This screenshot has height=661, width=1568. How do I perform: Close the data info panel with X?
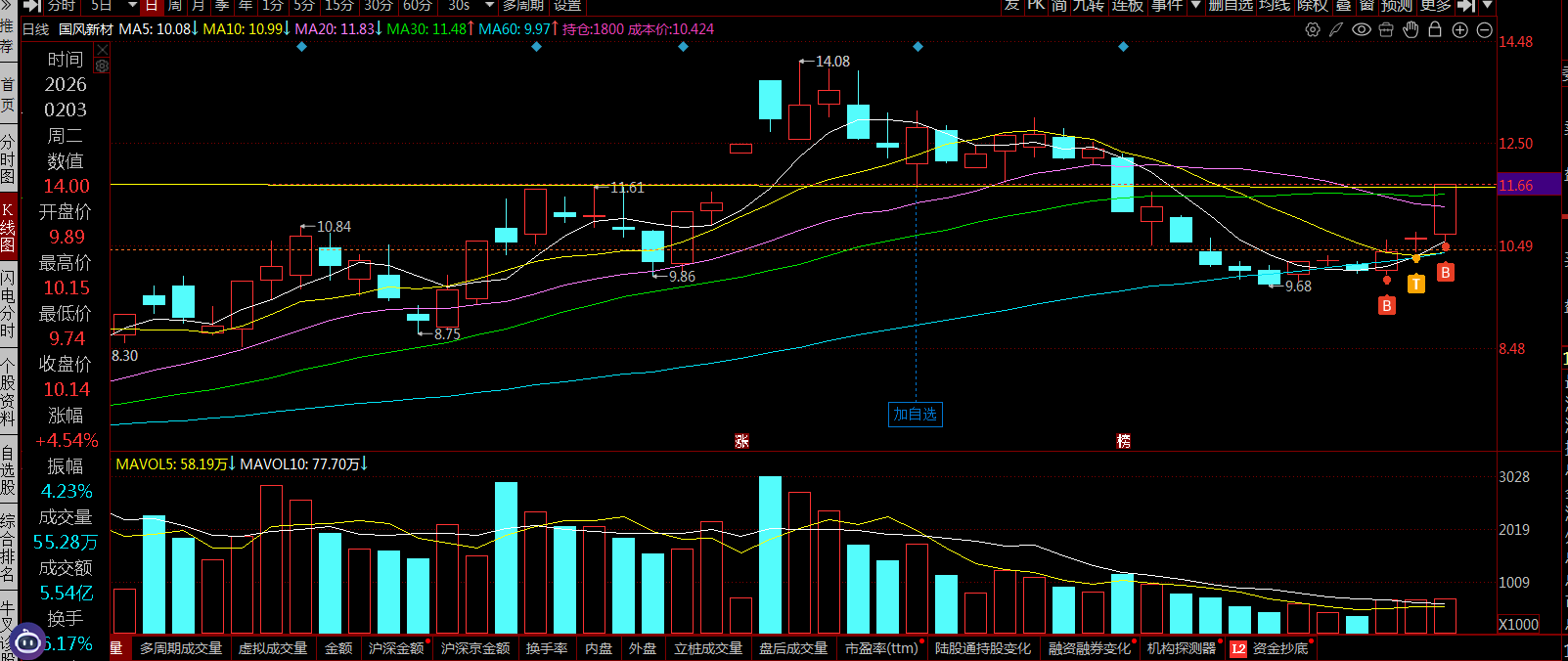(x=102, y=50)
